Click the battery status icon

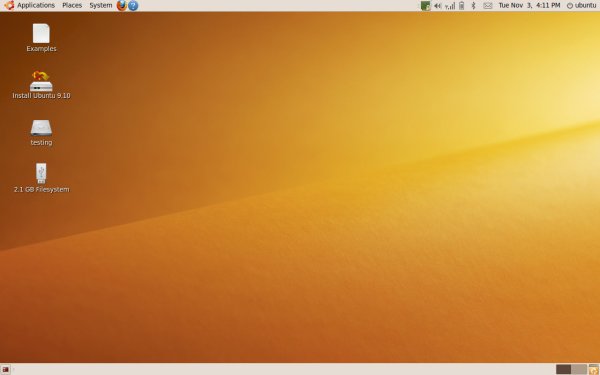[461, 5]
